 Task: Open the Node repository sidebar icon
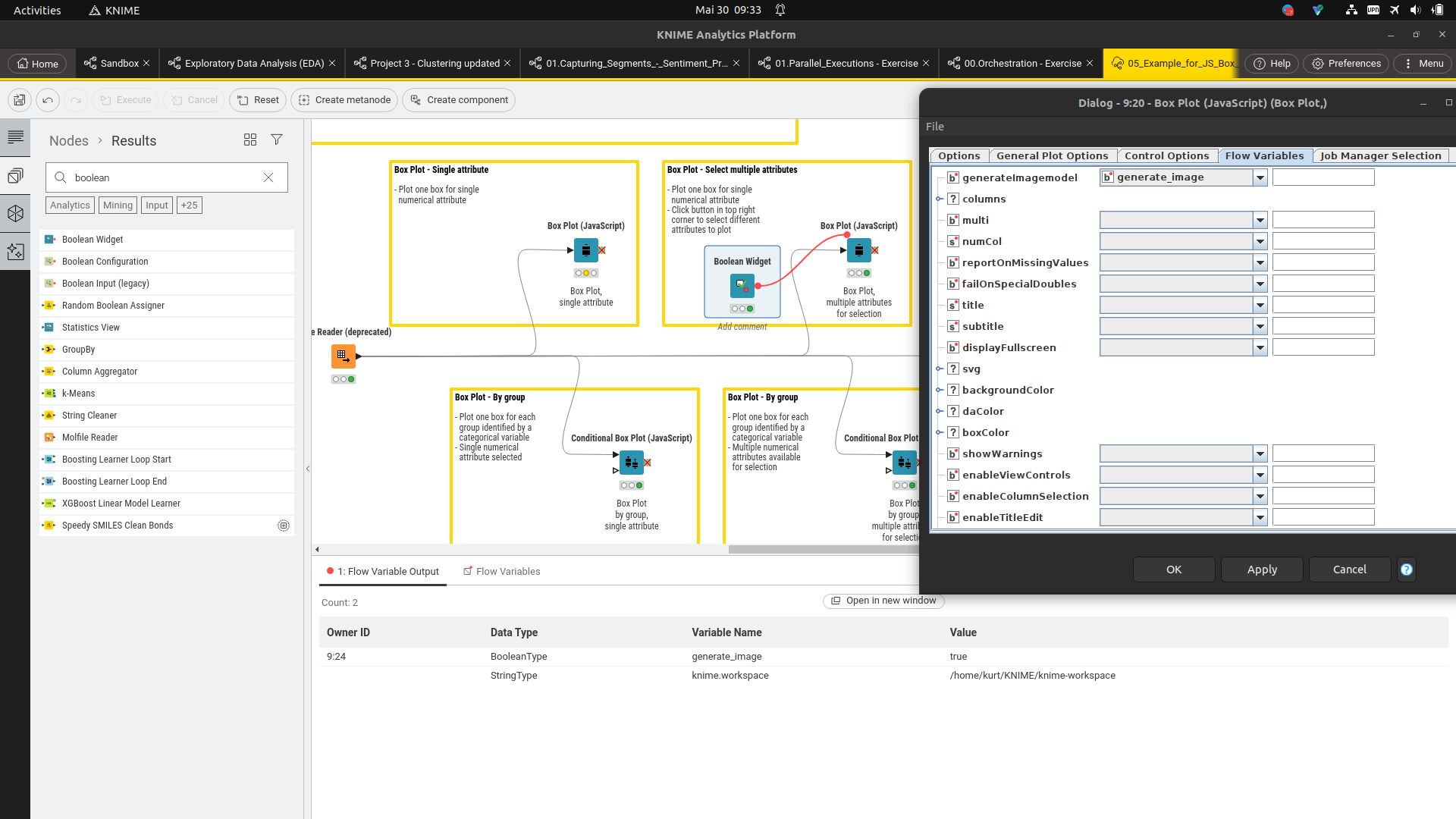tap(15, 176)
